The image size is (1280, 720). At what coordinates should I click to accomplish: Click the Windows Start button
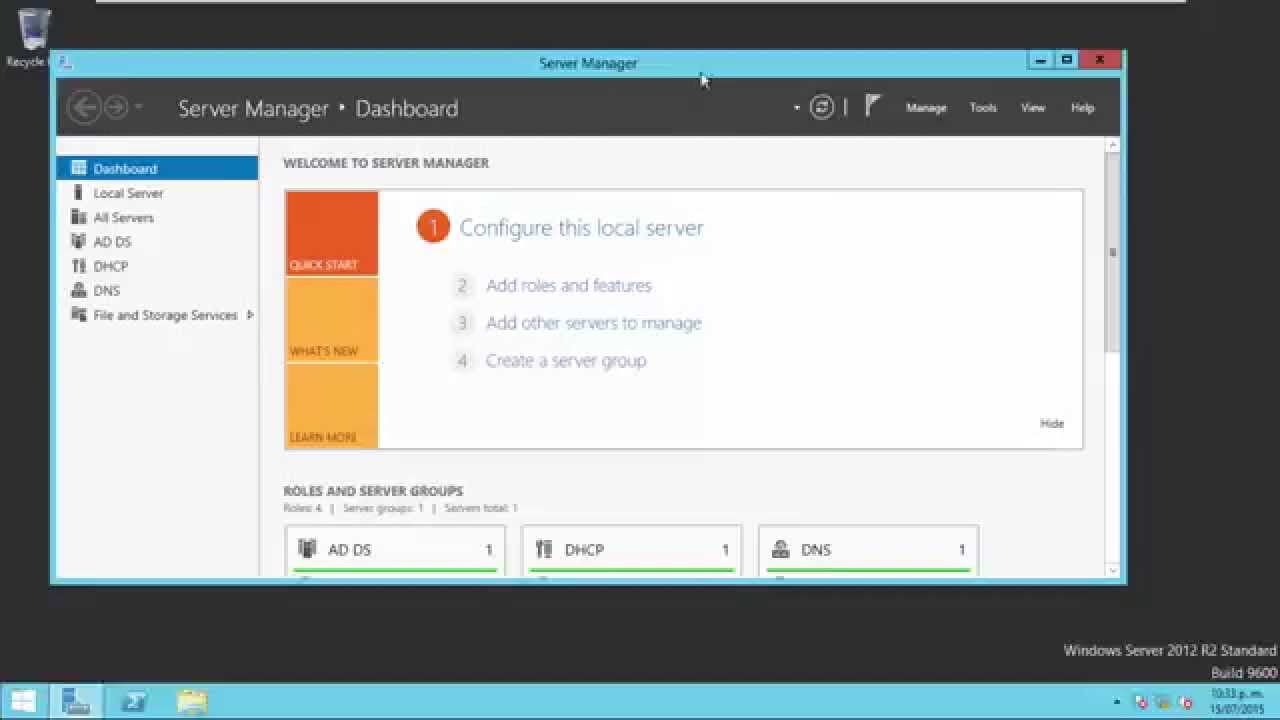[x=24, y=702]
